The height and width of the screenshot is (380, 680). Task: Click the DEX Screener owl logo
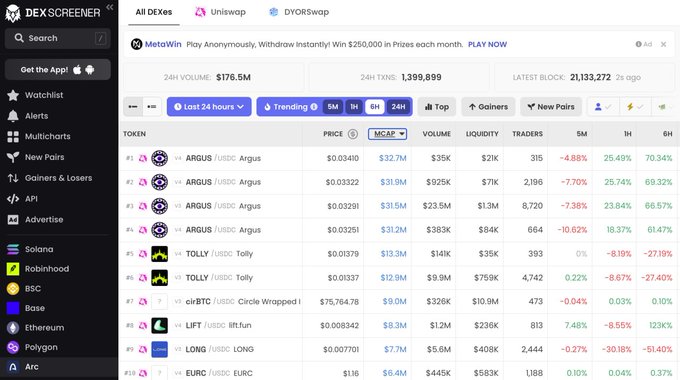[13, 13]
